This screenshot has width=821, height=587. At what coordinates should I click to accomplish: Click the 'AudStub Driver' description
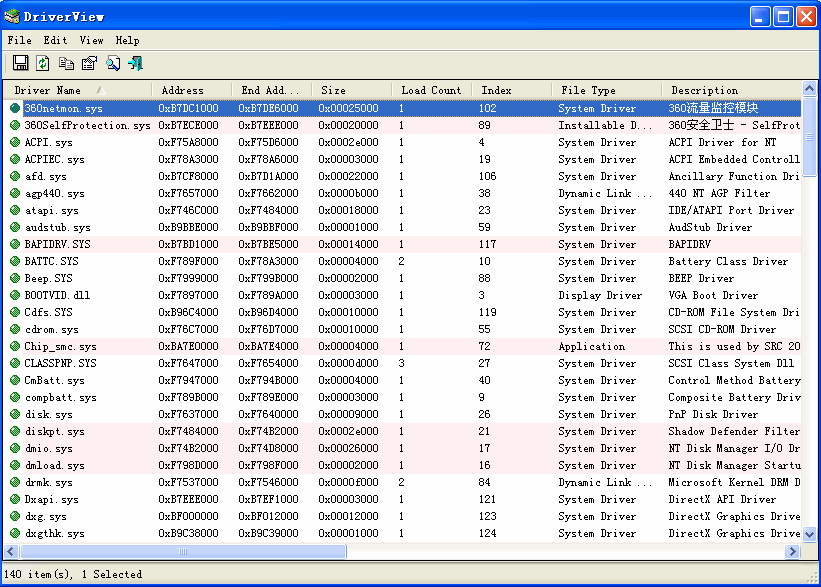coord(710,227)
